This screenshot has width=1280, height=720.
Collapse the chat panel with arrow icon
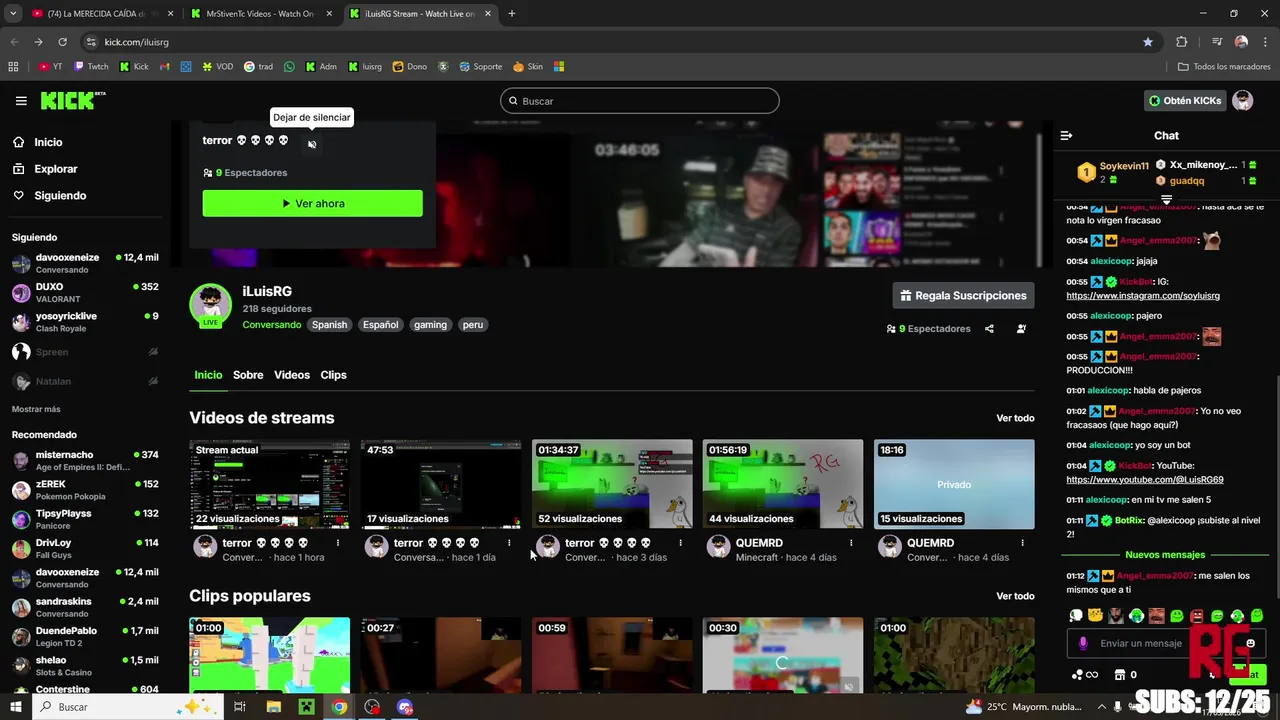point(1066,135)
